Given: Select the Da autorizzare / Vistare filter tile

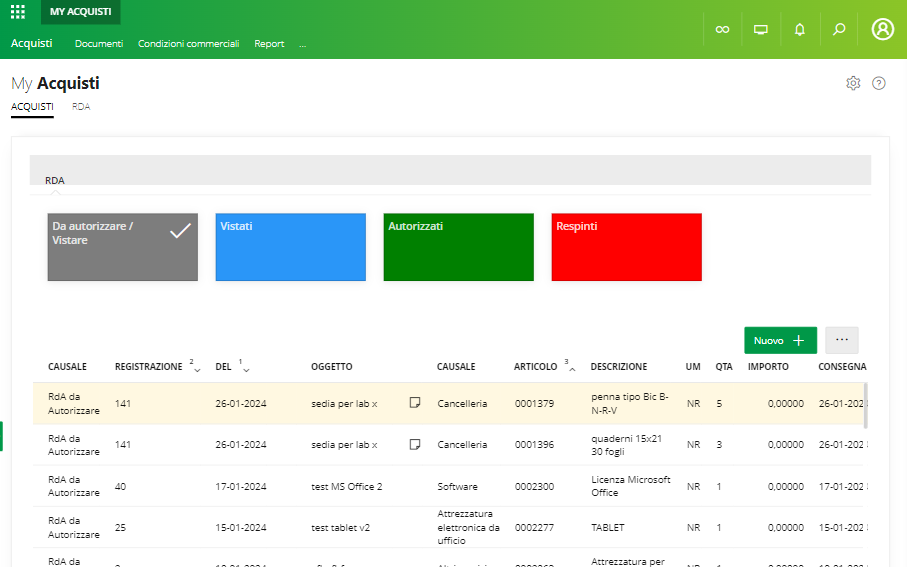Looking at the screenshot, I should tap(122, 247).
